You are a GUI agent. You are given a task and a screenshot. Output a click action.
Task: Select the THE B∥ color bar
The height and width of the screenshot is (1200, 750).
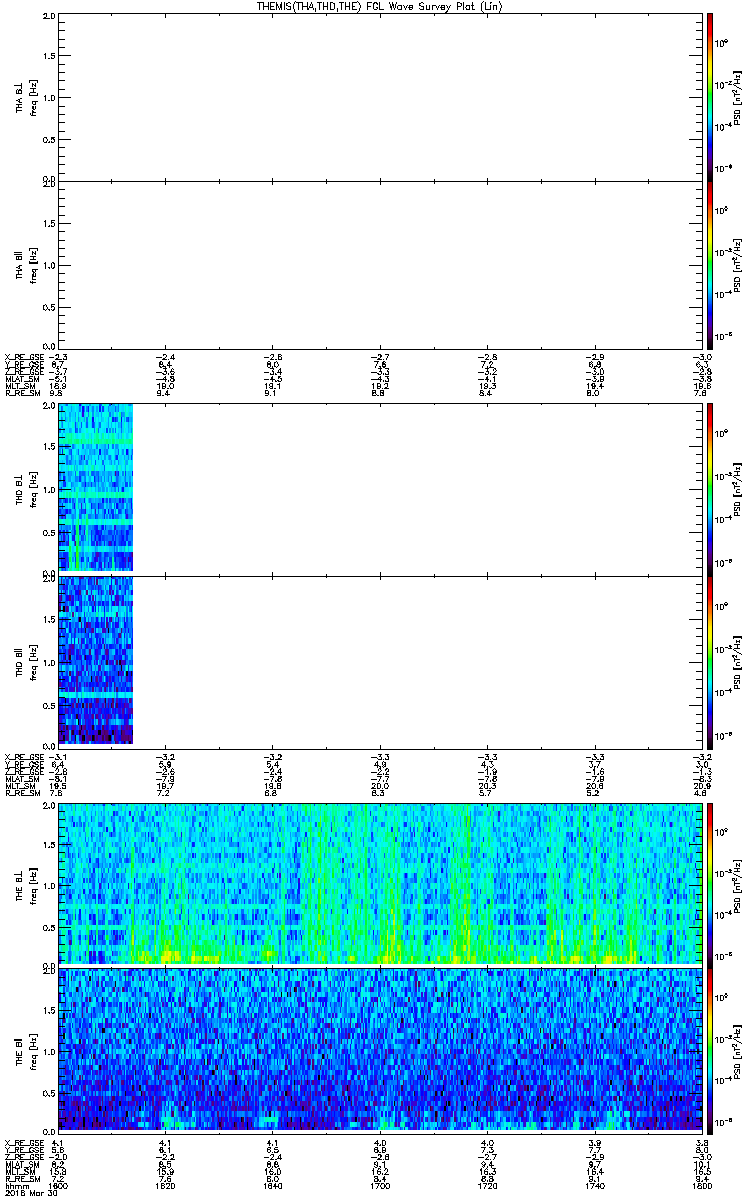tap(710, 1050)
